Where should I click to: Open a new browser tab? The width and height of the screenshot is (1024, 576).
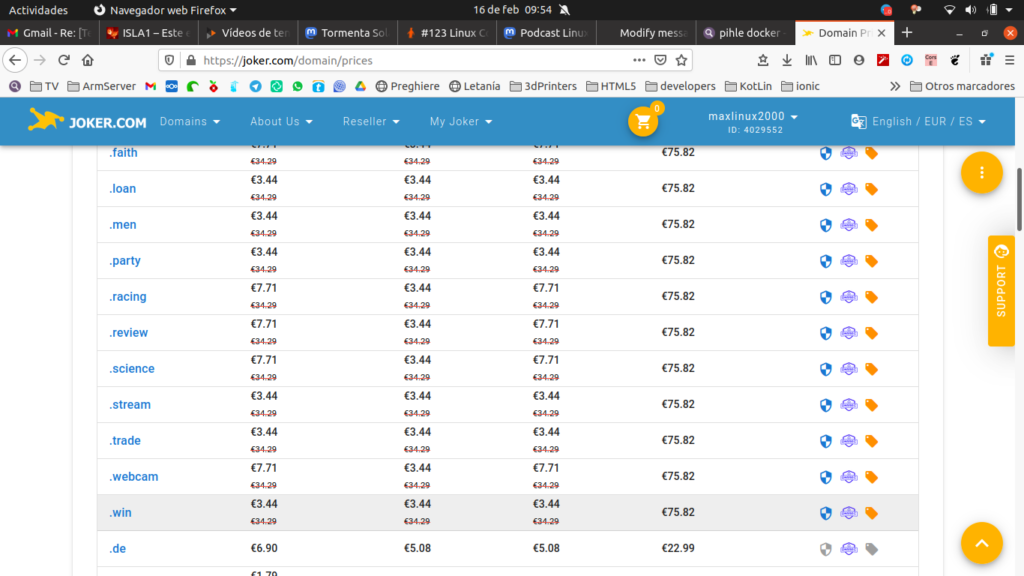[x=906, y=33]
